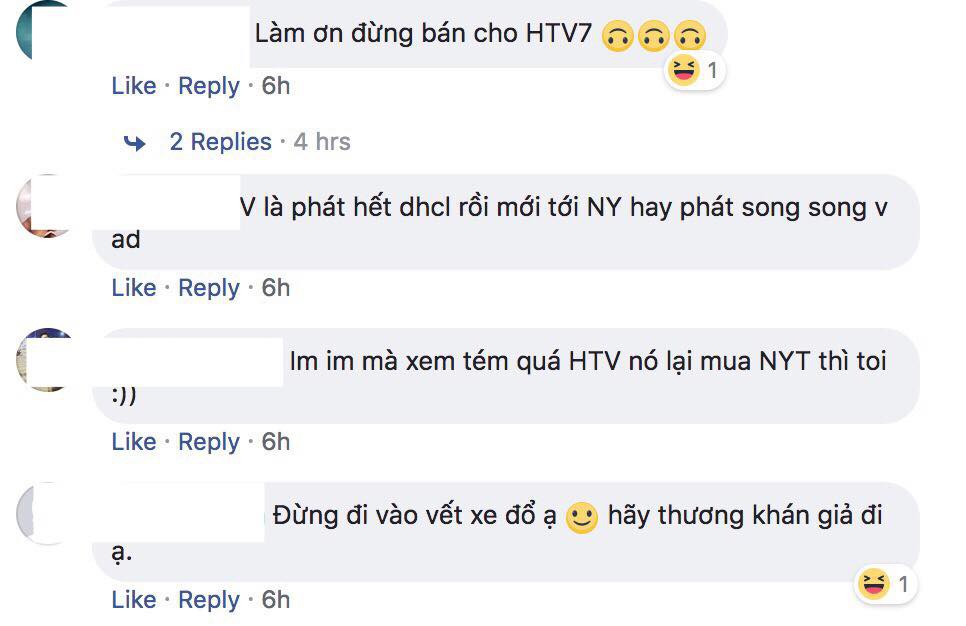Expand the 2 Replies thread
Screen dimensions: 966x626
coord(221,142)
